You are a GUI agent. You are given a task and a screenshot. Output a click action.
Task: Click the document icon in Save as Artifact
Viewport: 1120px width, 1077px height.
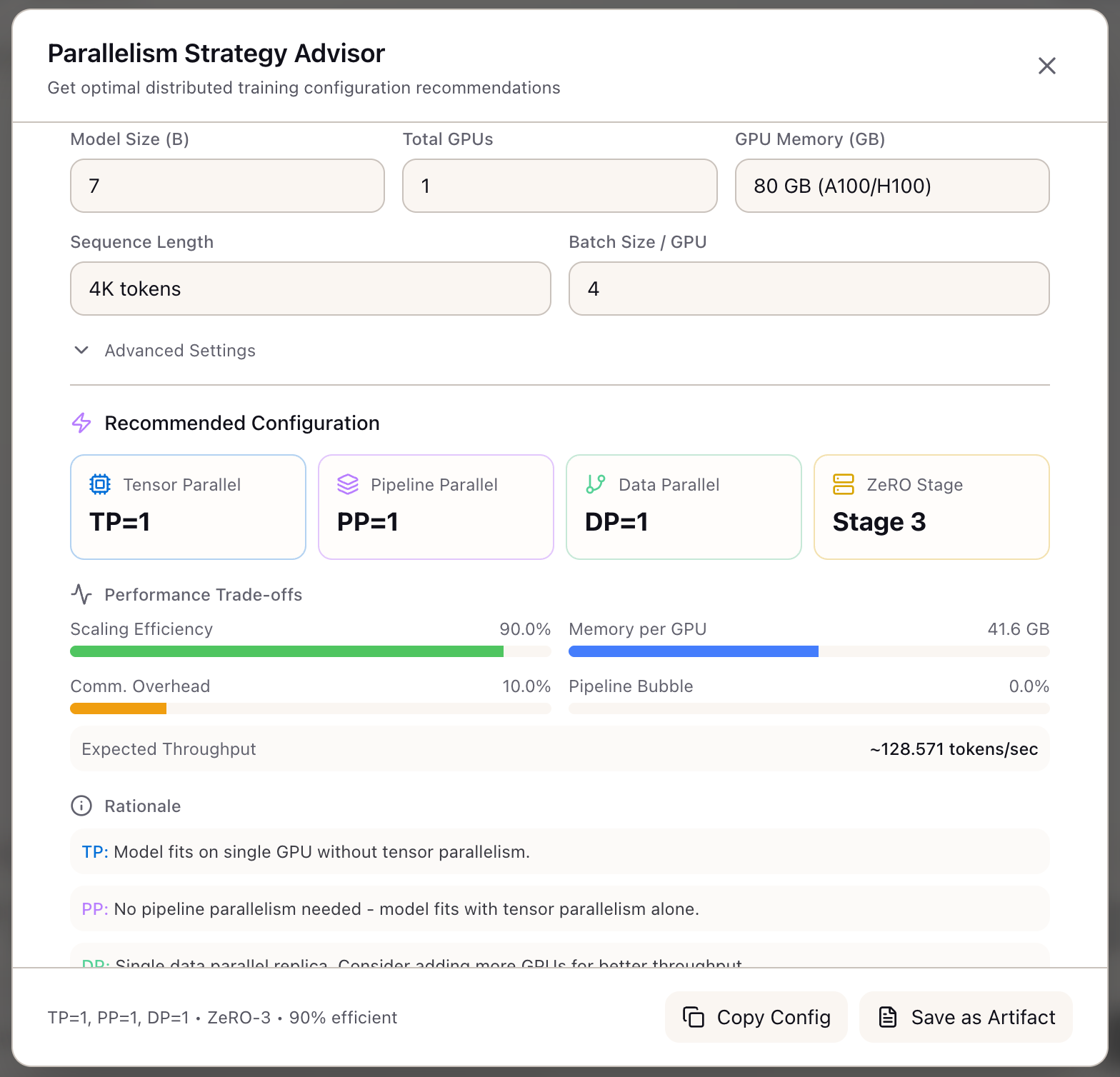point(888,1017)
